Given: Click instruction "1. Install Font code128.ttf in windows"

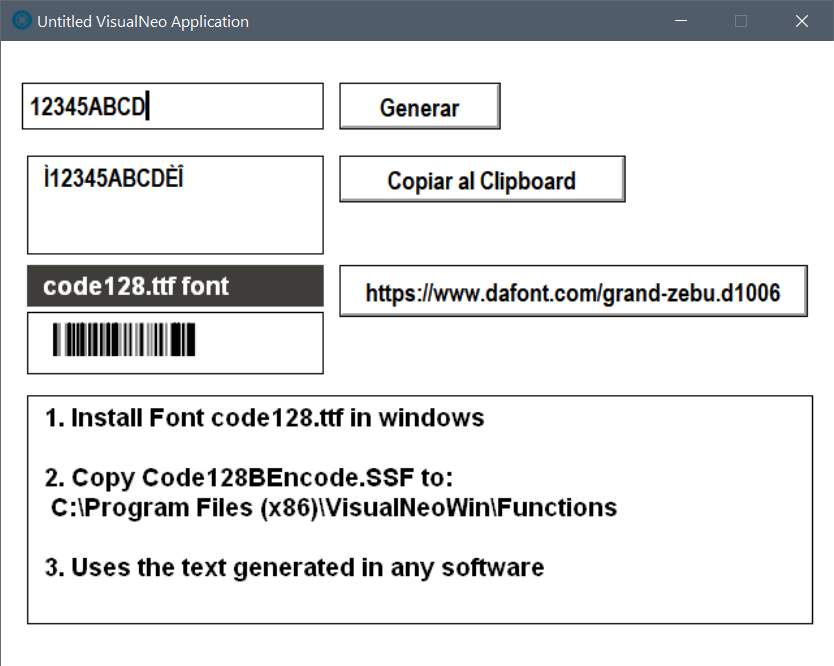Looking at the screenshot, I should coord(264,418).
